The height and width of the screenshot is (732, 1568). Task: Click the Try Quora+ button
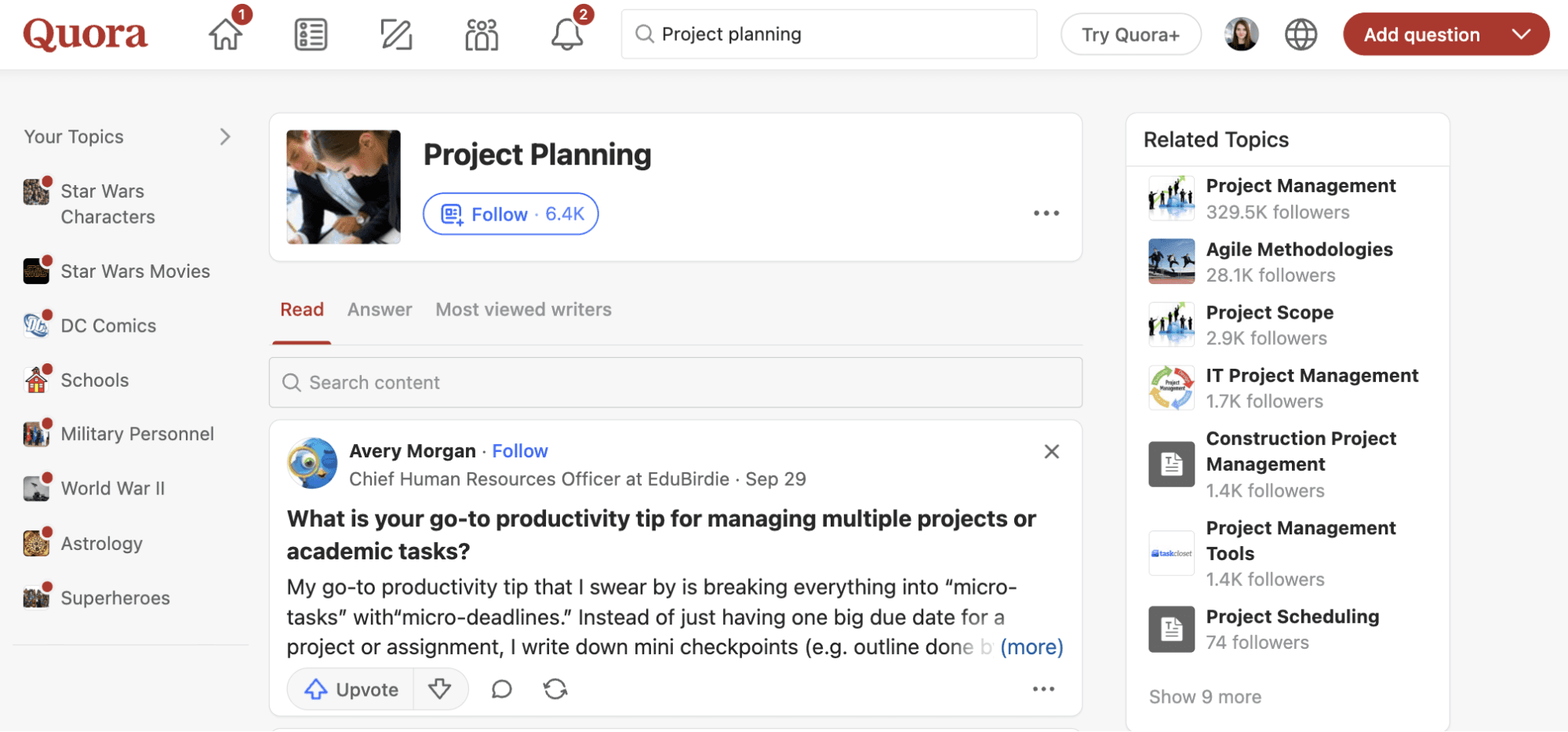tap(1130, 35)
